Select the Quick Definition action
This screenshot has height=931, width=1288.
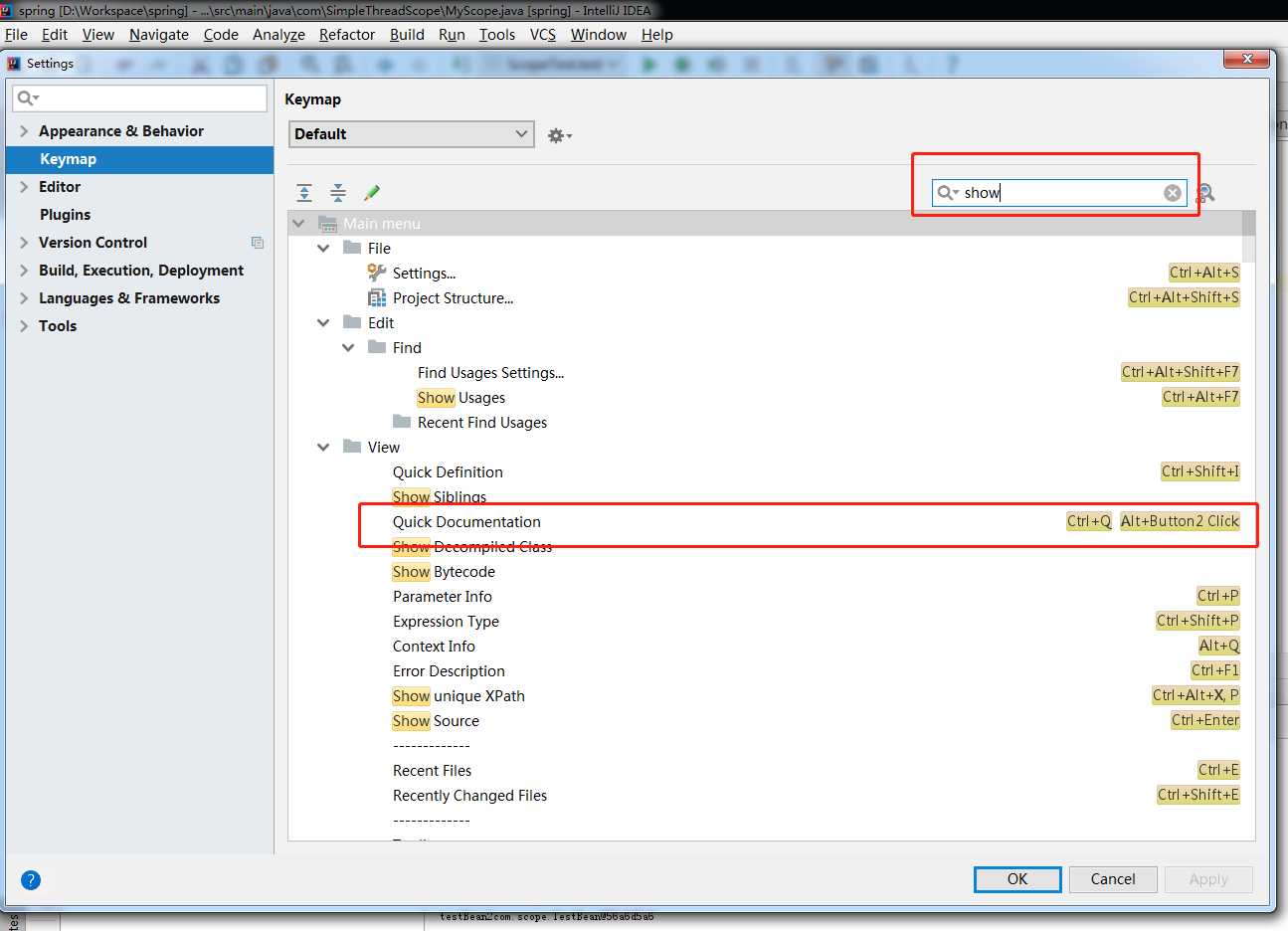click(448, 472)
